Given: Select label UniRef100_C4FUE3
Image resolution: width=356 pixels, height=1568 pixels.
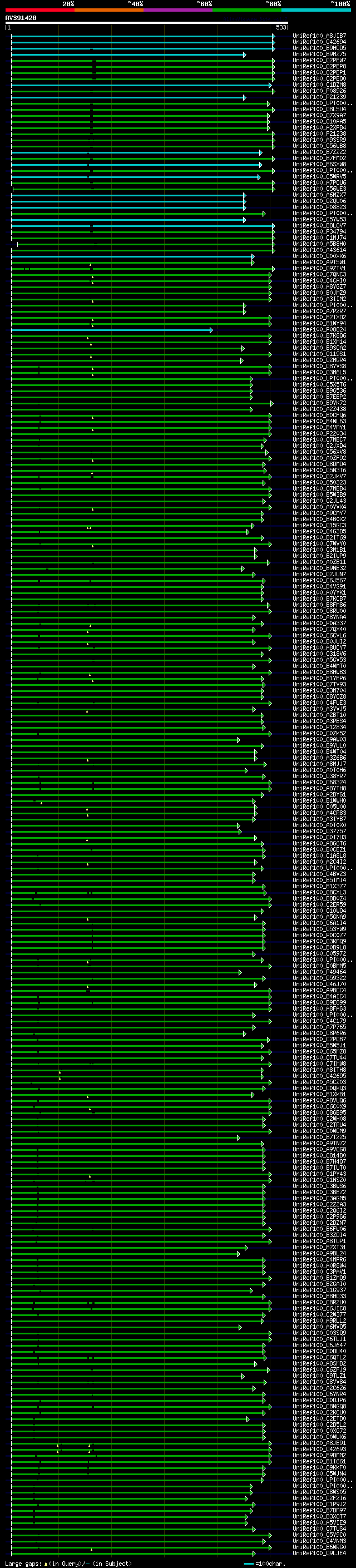Looking at the screenshot, I should 319,703.
